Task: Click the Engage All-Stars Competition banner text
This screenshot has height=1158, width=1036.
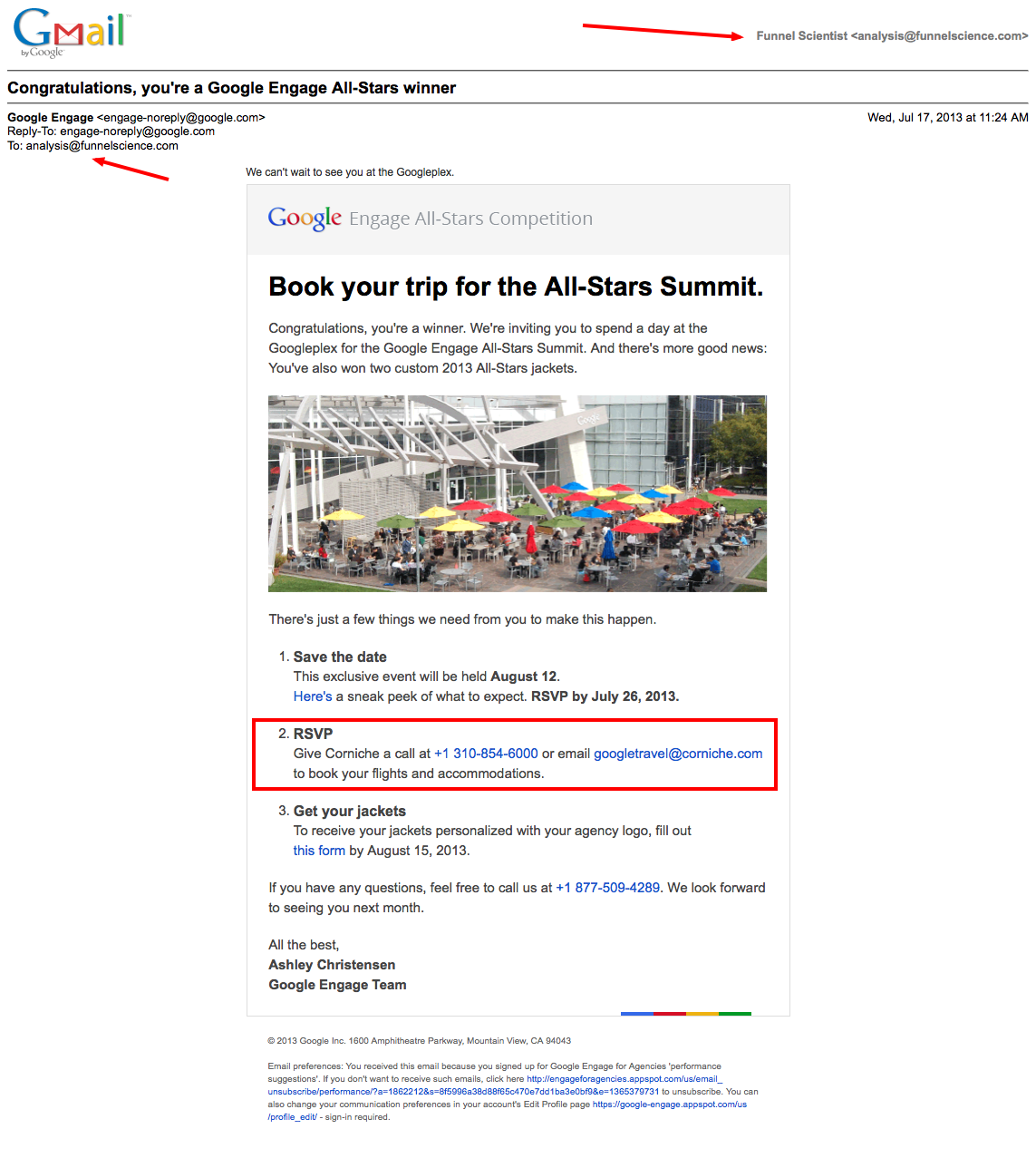Action: [470, 219]
